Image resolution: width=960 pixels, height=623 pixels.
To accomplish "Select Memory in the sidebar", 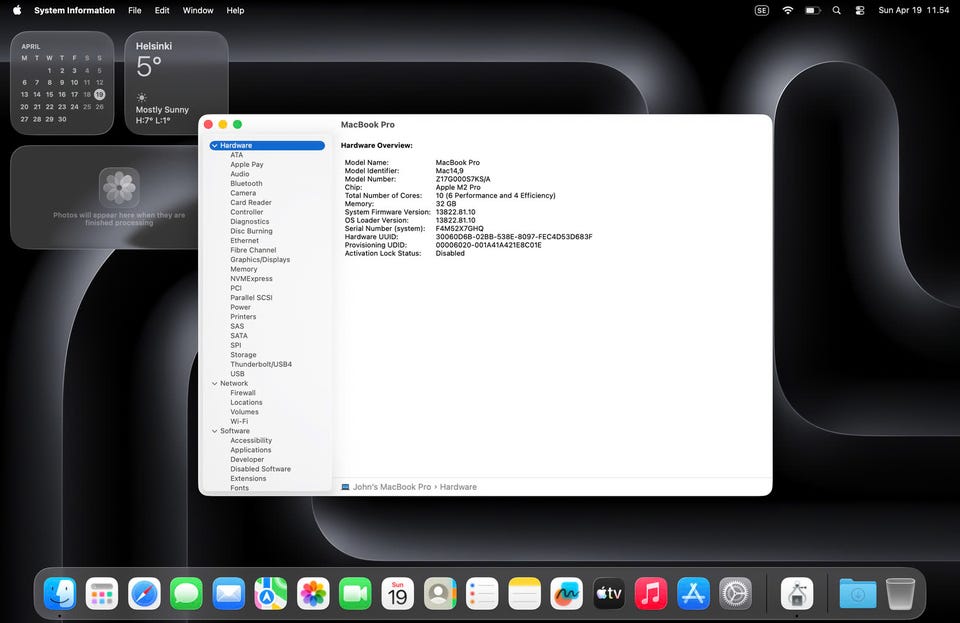I will pos(244,269).
